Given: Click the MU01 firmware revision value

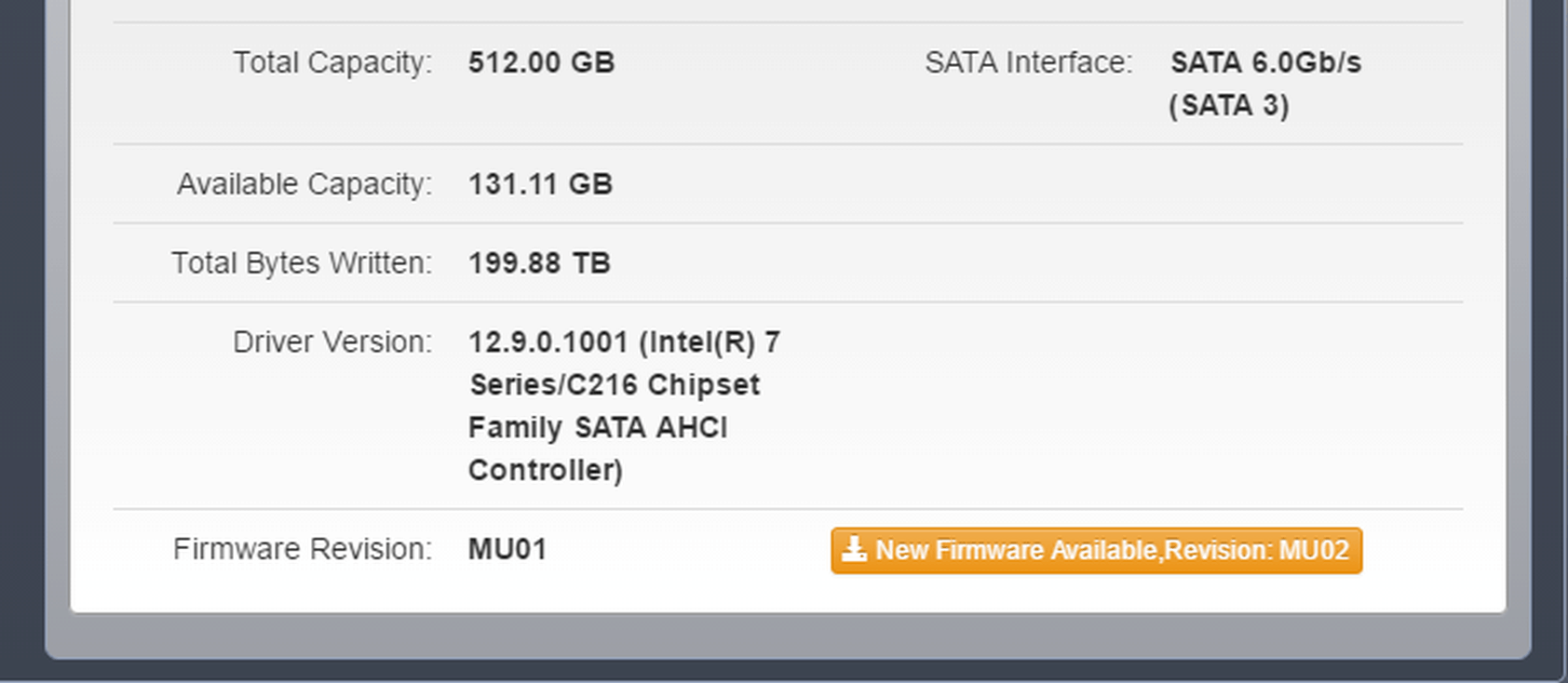Looking at the screenshot, I should click(x=507, y=549).
